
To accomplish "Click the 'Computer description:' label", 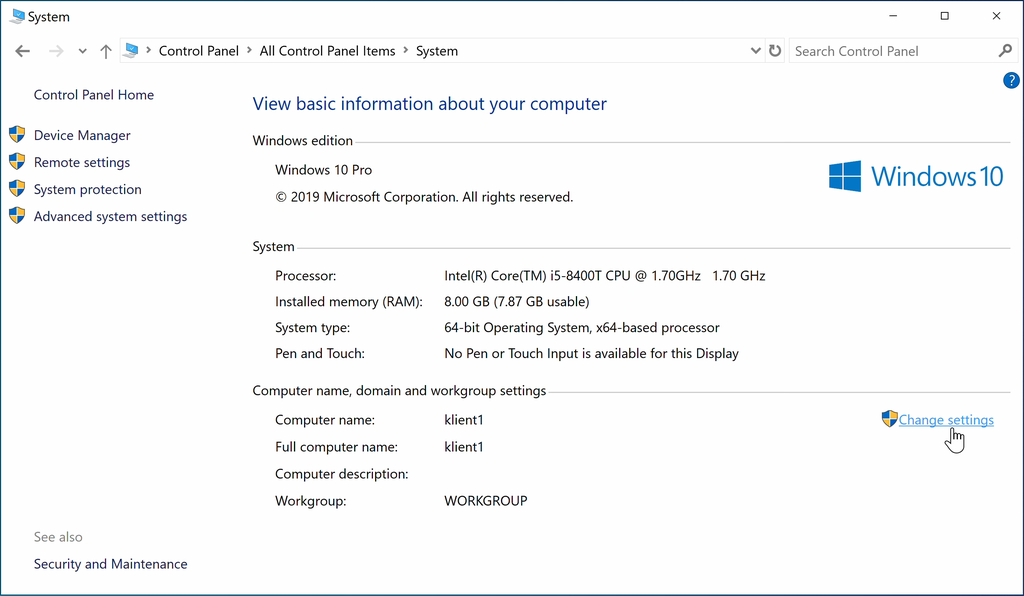I will [342, 474].
